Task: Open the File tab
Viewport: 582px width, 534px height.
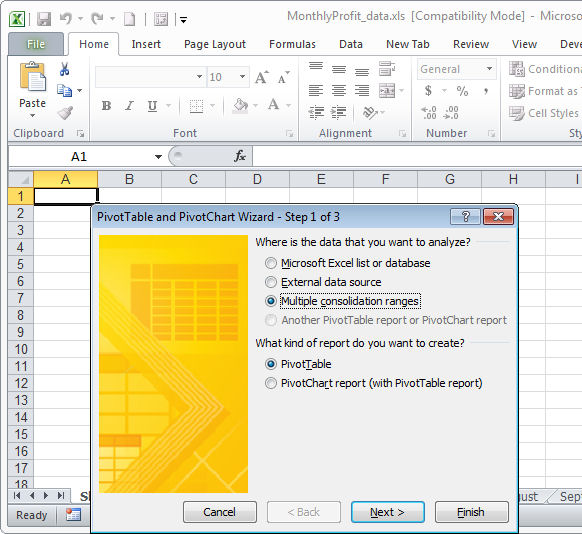Action: pos(36,44)
